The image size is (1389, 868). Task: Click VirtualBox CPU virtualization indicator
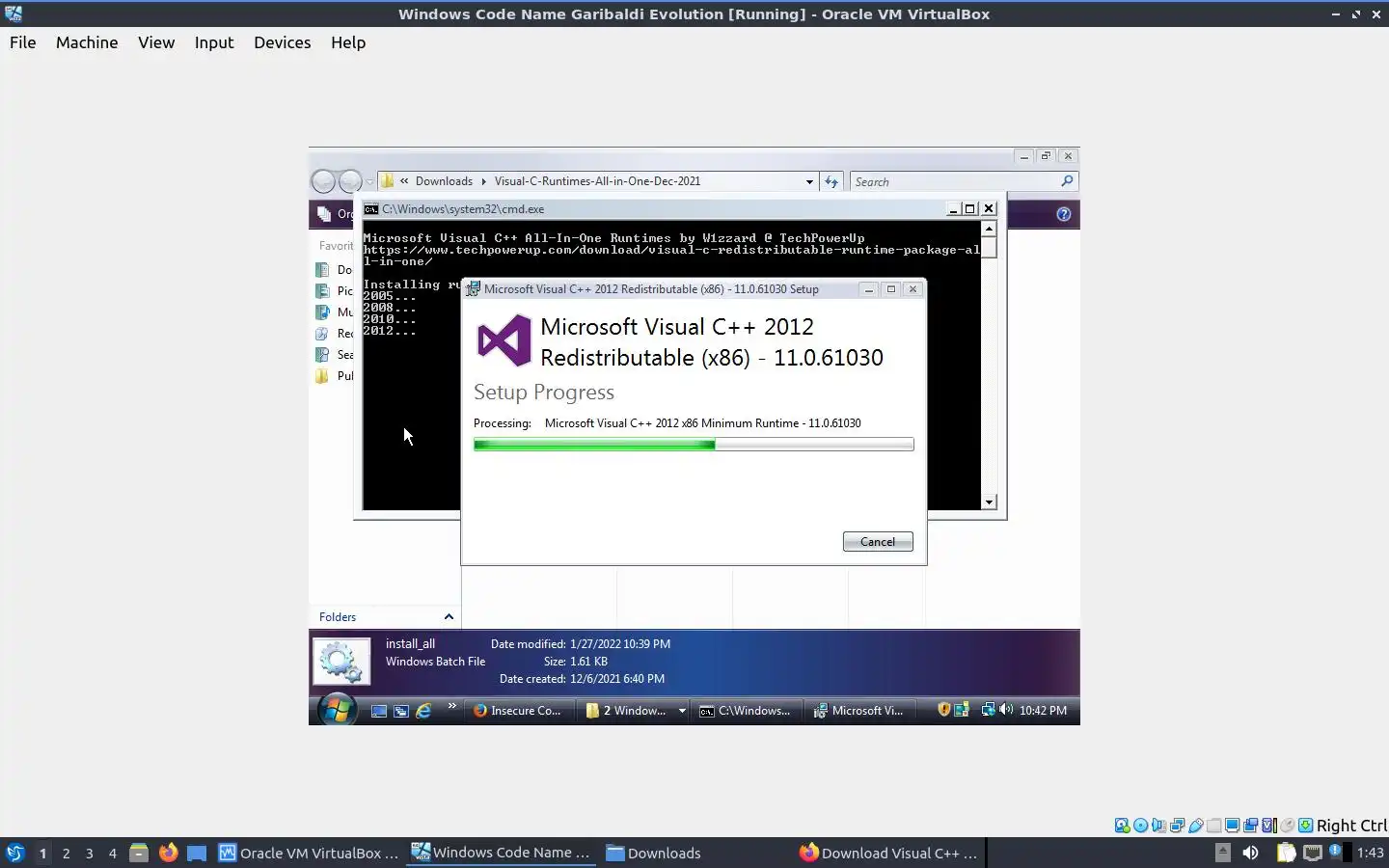click(1269, 826)
